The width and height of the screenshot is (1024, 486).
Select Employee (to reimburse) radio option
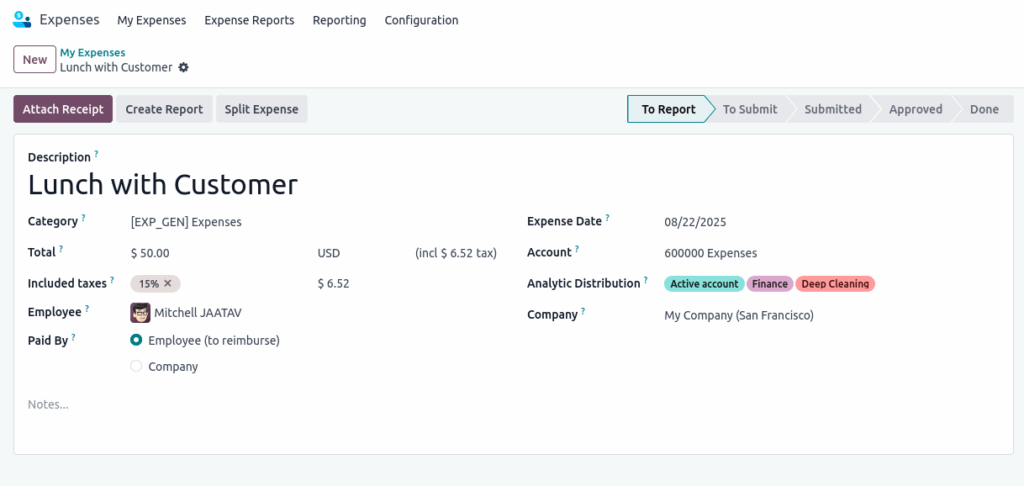click(x=137, y=340)
